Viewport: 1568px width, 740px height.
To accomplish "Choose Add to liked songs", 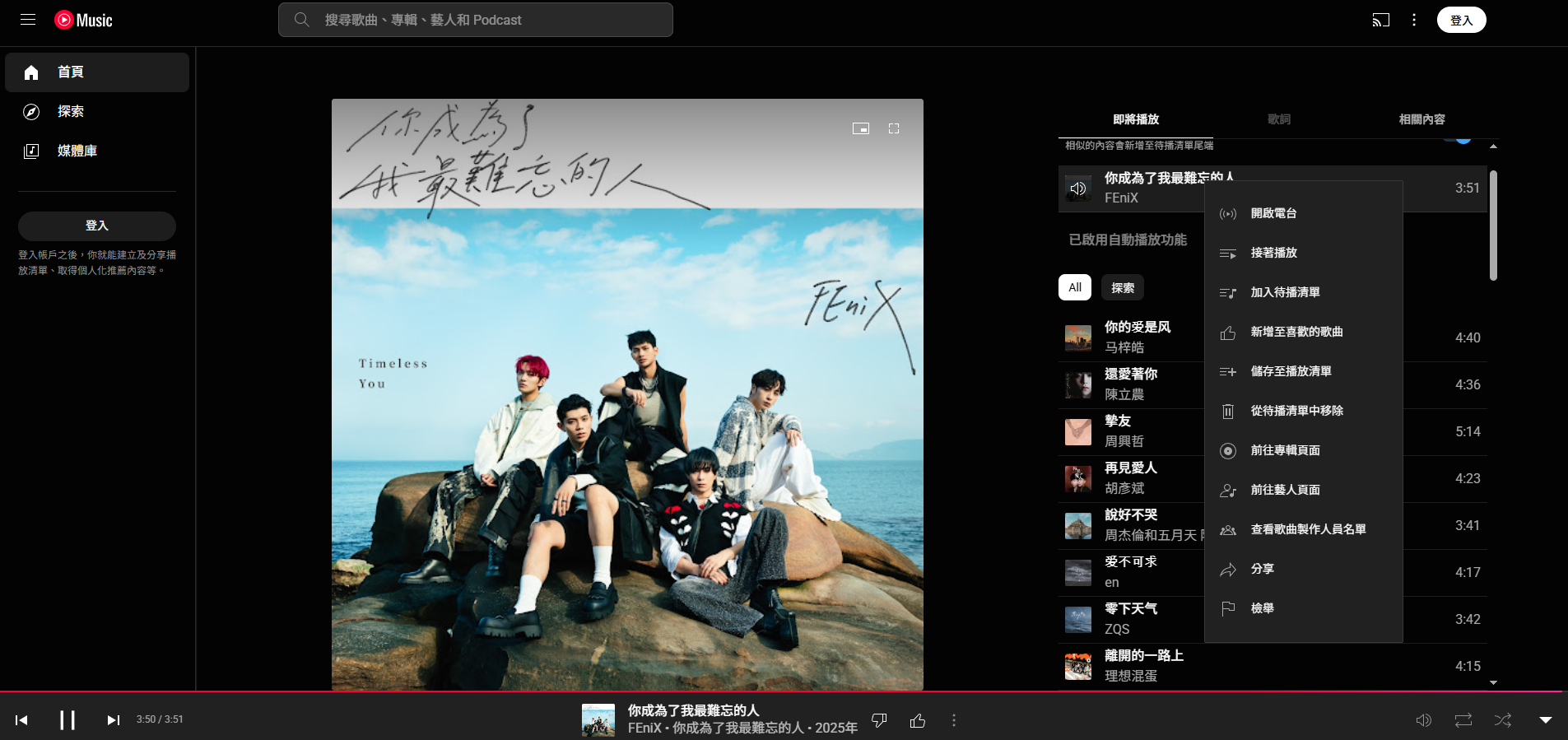I will point(1304,332).
